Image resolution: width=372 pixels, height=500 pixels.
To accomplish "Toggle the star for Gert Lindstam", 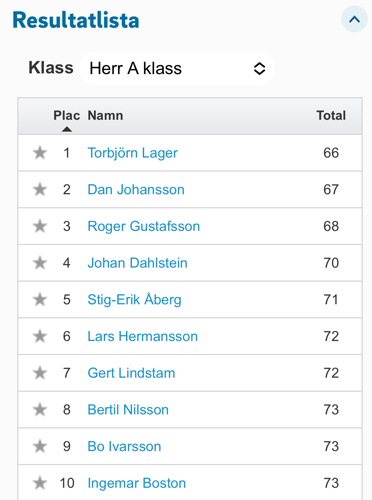I will 40,373.
